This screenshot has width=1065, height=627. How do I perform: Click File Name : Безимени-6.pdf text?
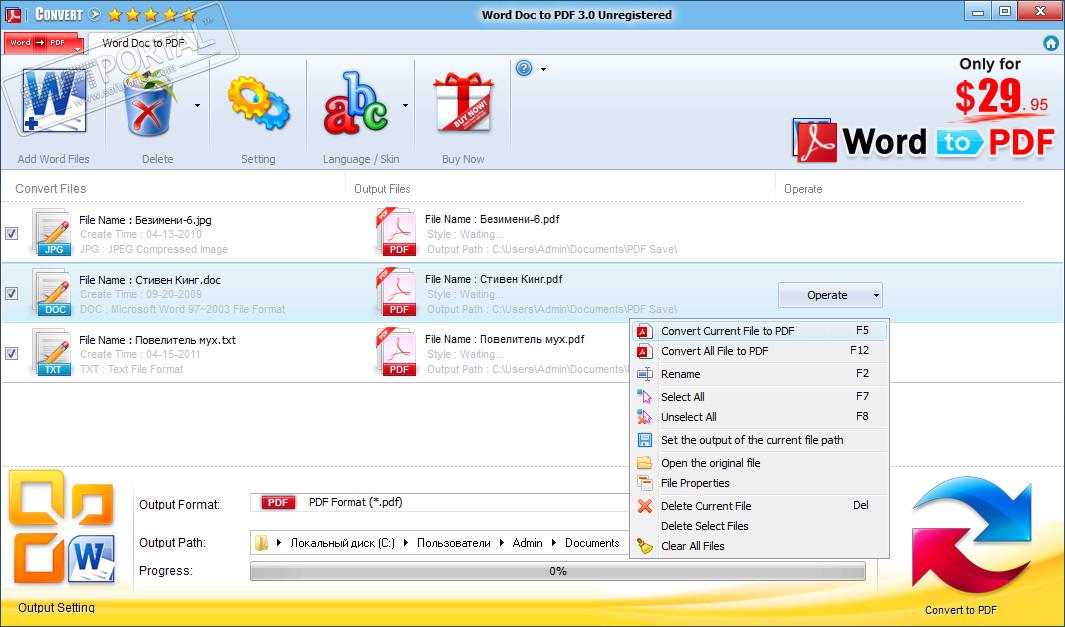tap(492, 219)
